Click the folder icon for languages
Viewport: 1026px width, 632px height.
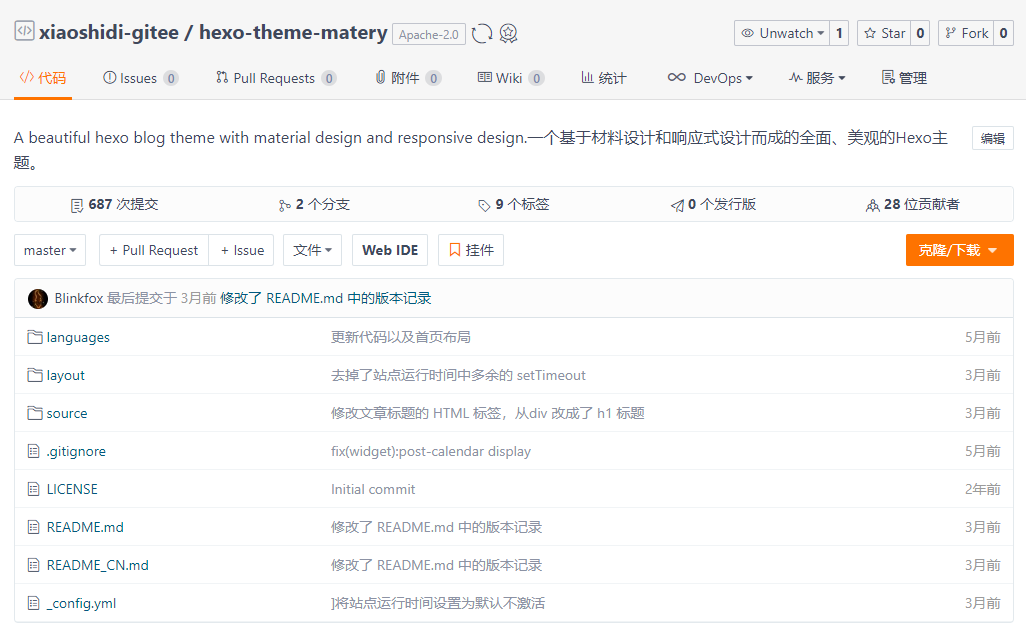point(35,337)
